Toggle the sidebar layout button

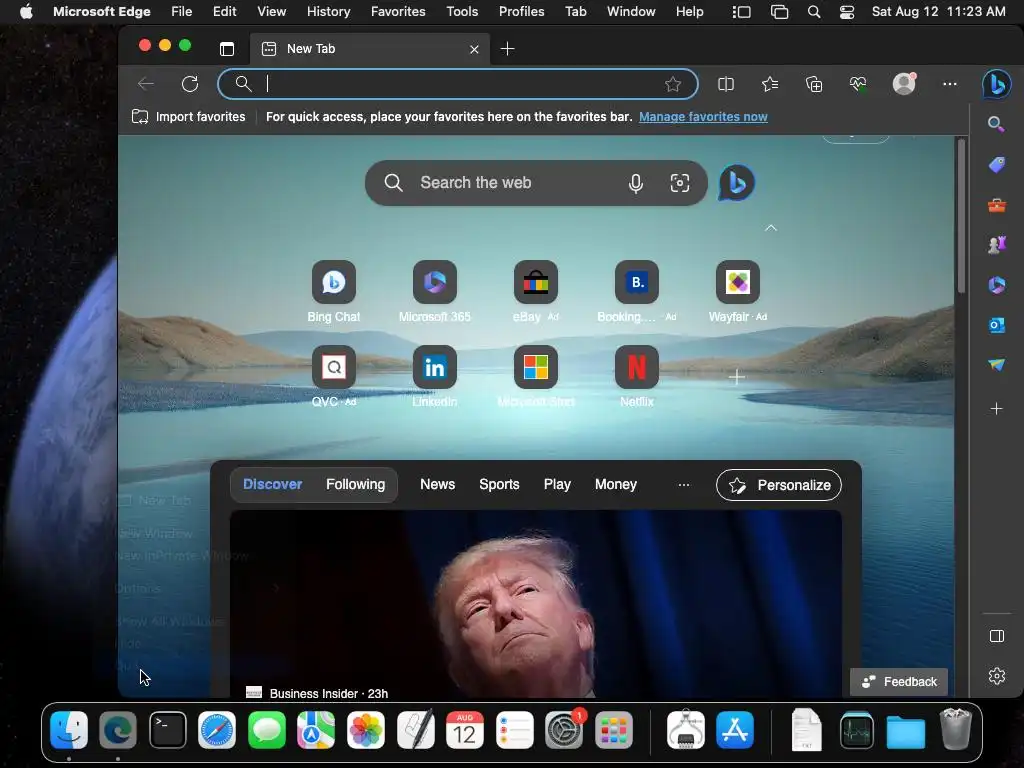(x=997, y=636)
